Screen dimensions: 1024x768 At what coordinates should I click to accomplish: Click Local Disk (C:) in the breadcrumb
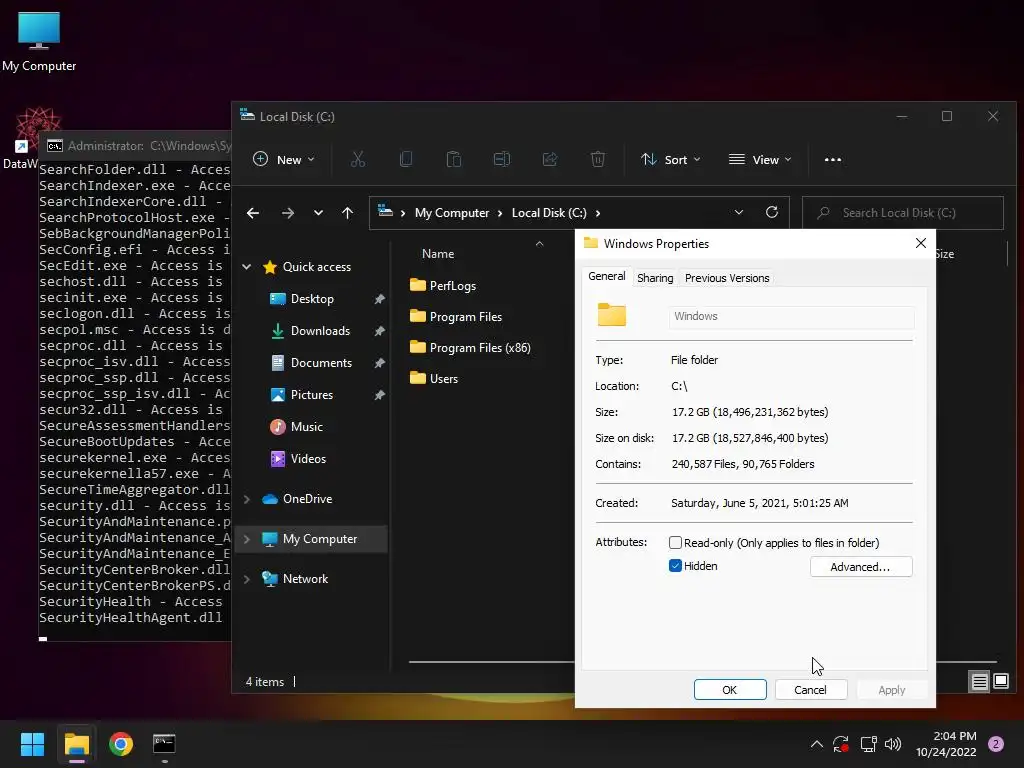click(549, 213)
